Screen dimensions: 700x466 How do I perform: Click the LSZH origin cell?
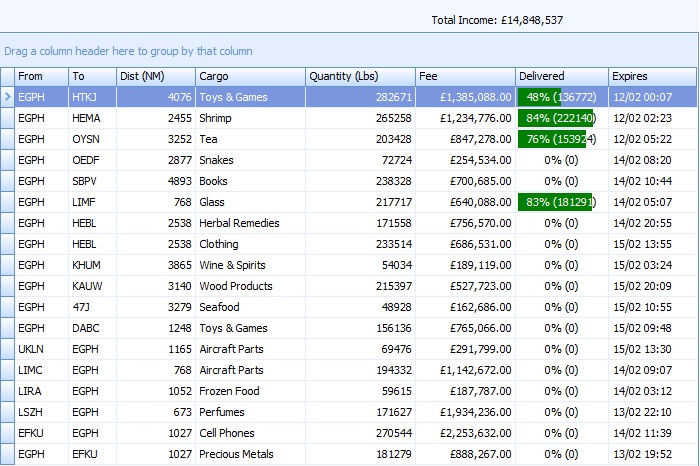pyautogui.click(x=42, y=412)
